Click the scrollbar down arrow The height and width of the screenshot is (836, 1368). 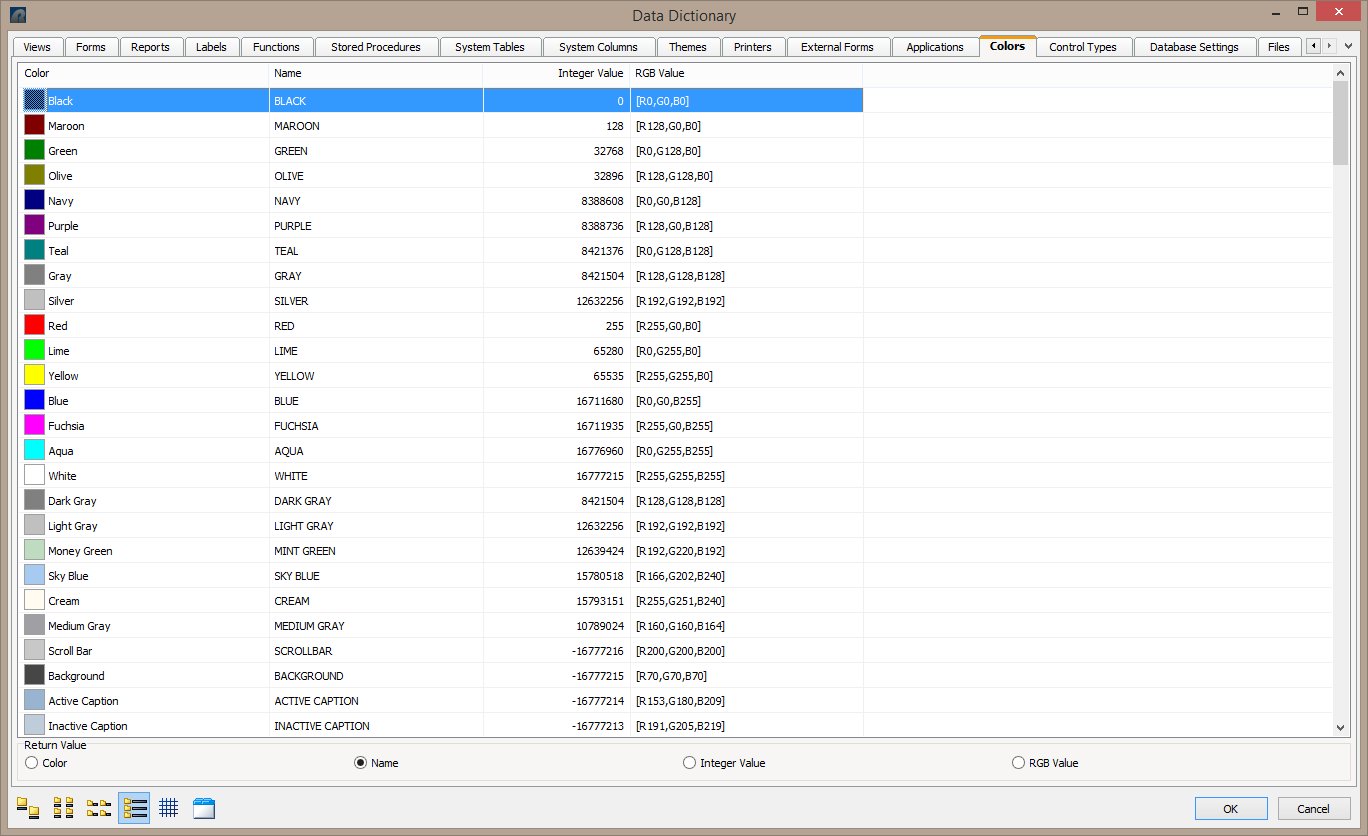click(x=1341, y=728)
